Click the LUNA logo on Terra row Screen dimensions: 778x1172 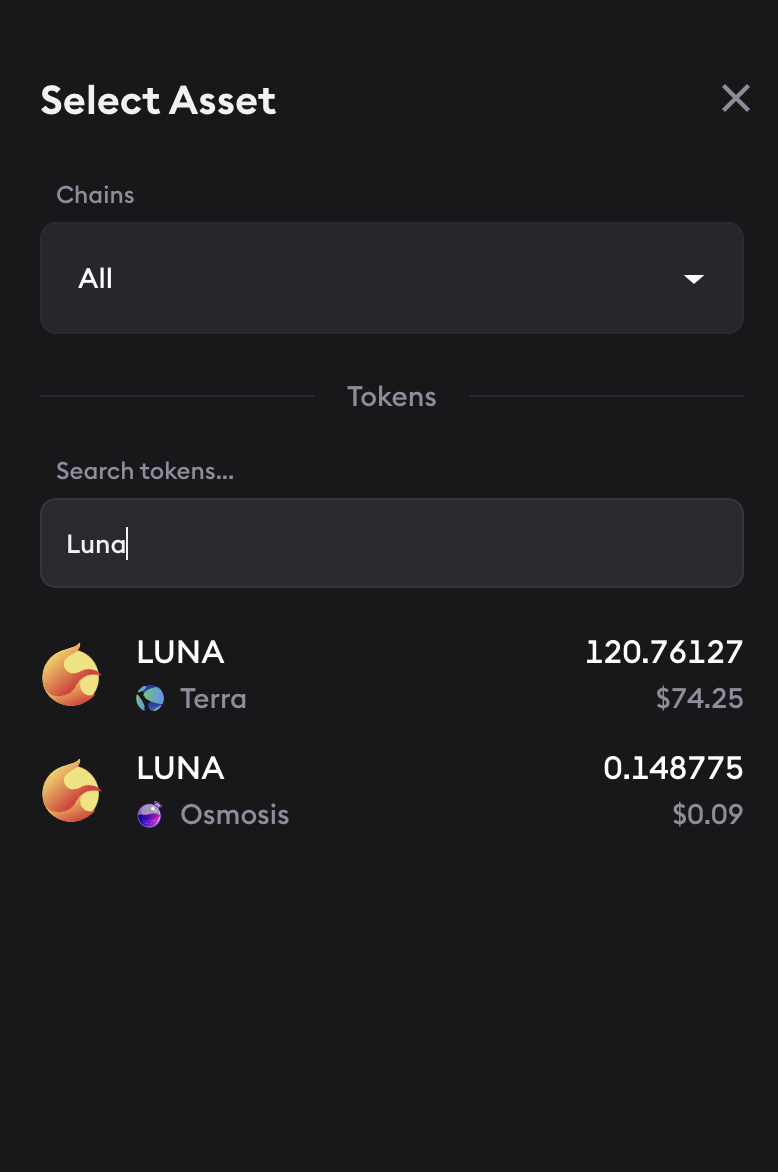(71, 675)
